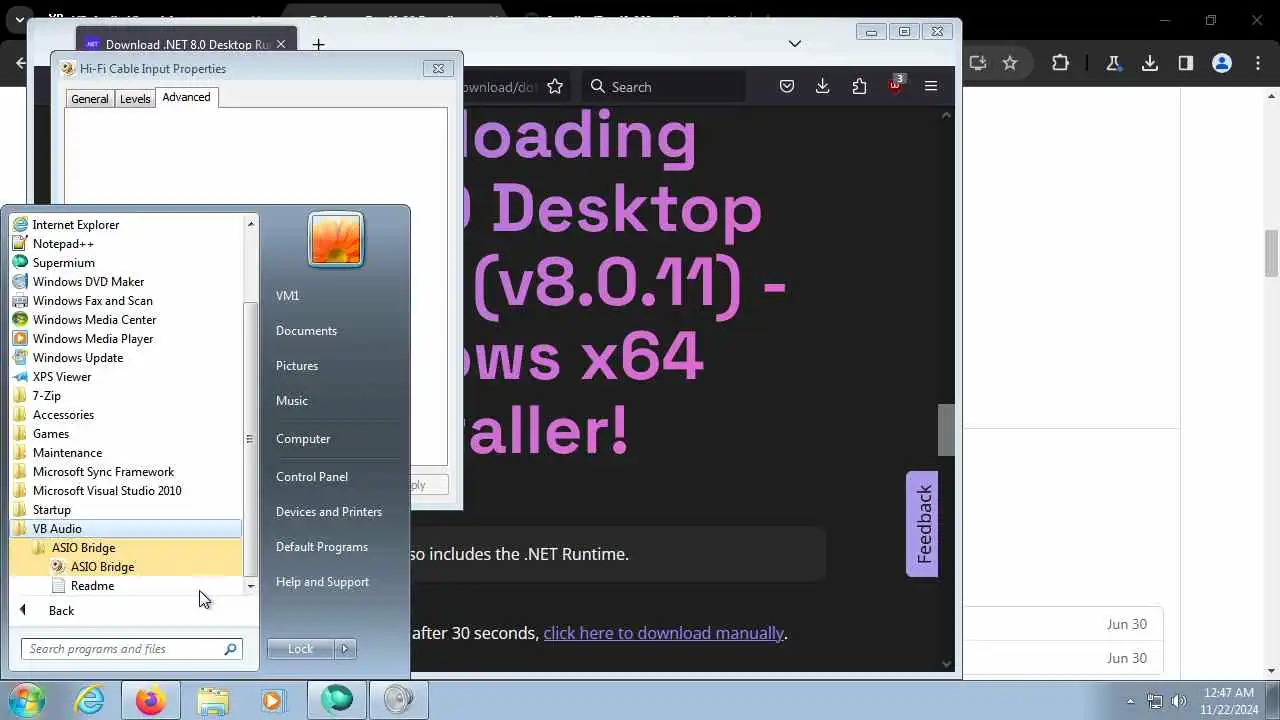Open Documents from the Start menu

coord(306,331)
